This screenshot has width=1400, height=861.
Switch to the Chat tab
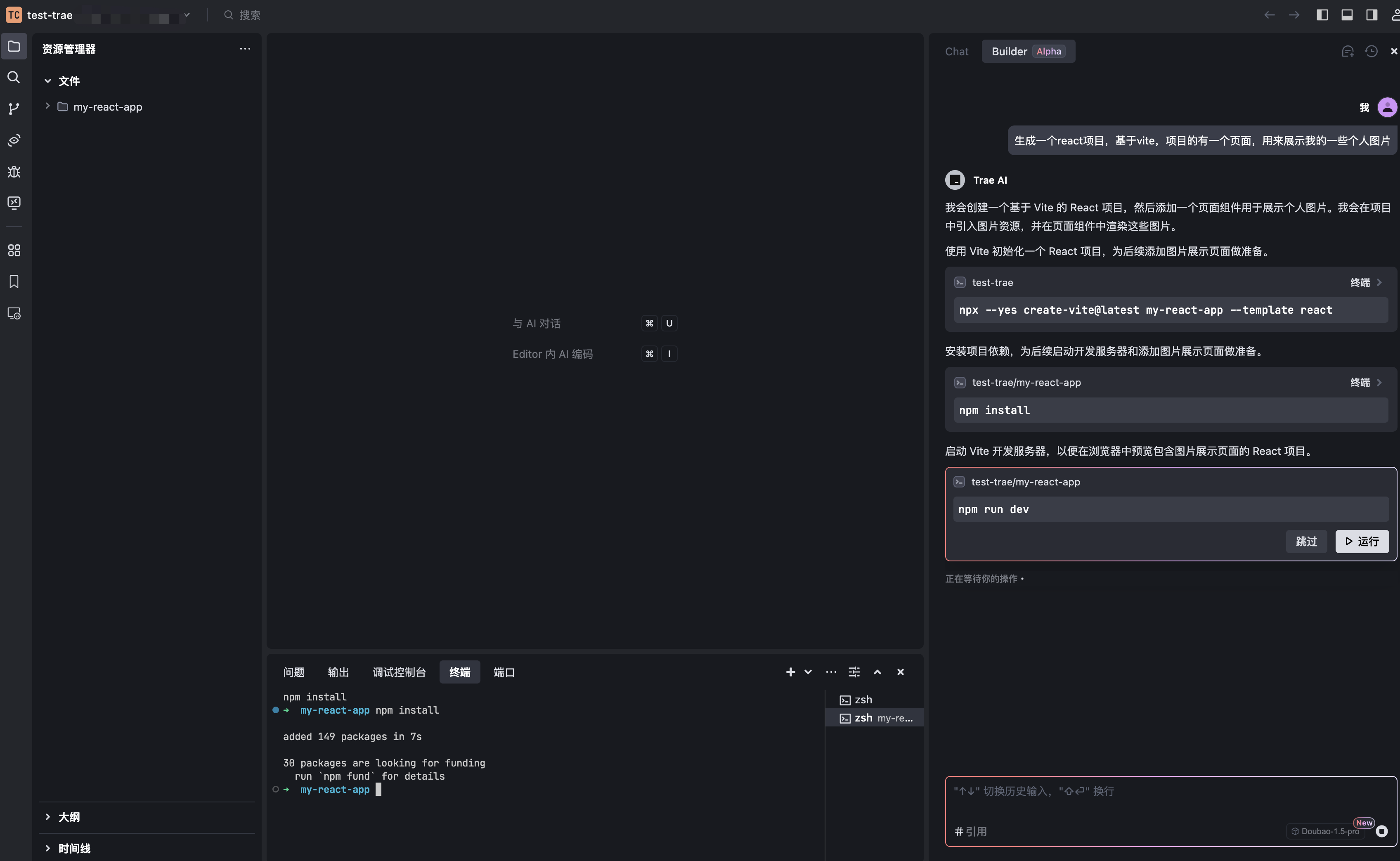[956, 51]
